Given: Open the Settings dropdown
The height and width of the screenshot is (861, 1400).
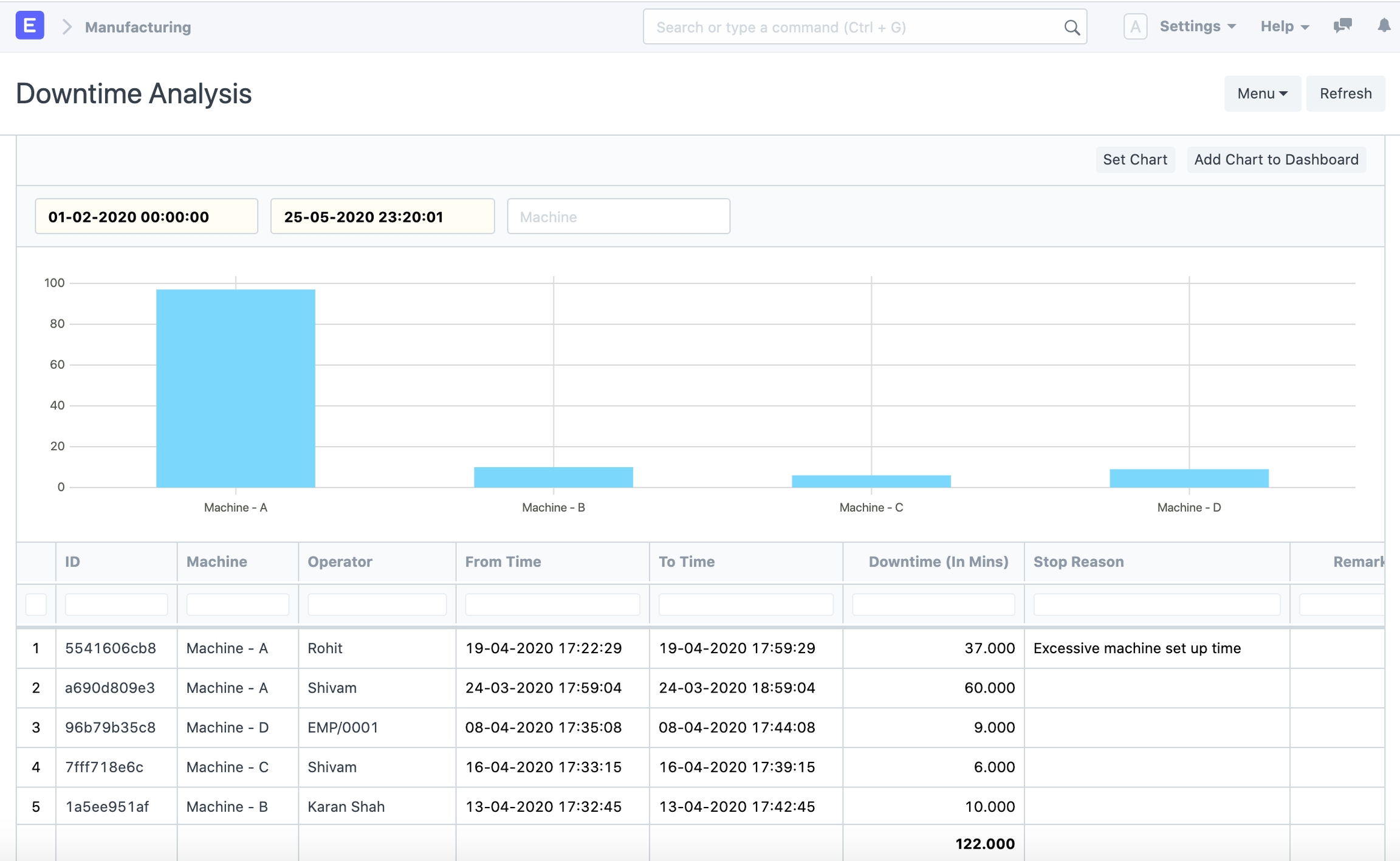Looking at the screenshot, I should coord(1197,27).
